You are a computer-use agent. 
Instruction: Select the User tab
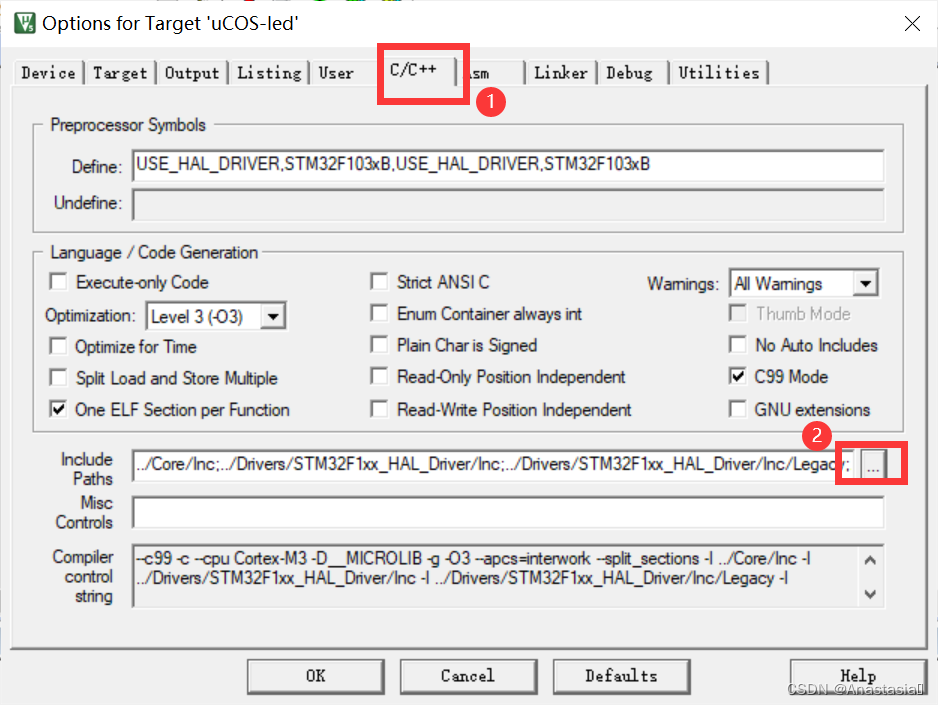[336, 73]
